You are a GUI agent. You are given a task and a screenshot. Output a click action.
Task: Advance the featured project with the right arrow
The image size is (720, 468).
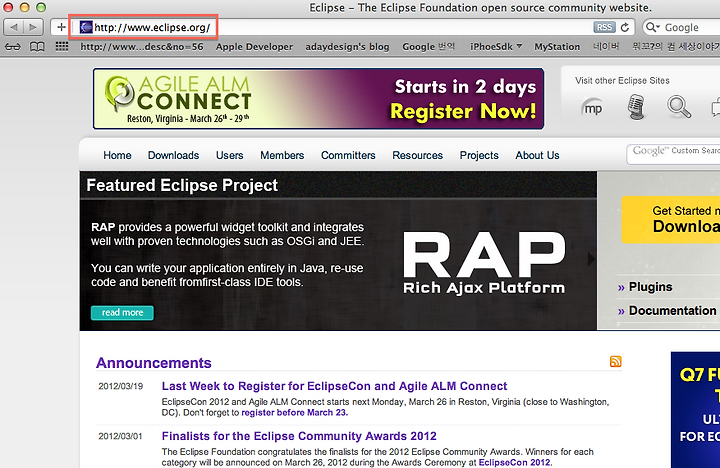pos(591,259)
